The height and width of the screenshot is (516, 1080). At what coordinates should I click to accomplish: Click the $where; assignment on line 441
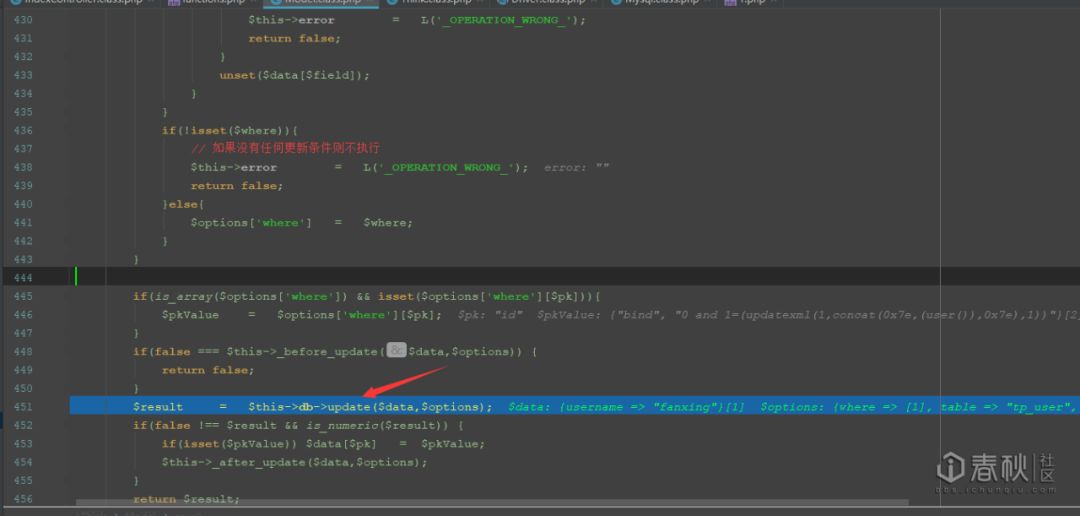coord(388,223)
